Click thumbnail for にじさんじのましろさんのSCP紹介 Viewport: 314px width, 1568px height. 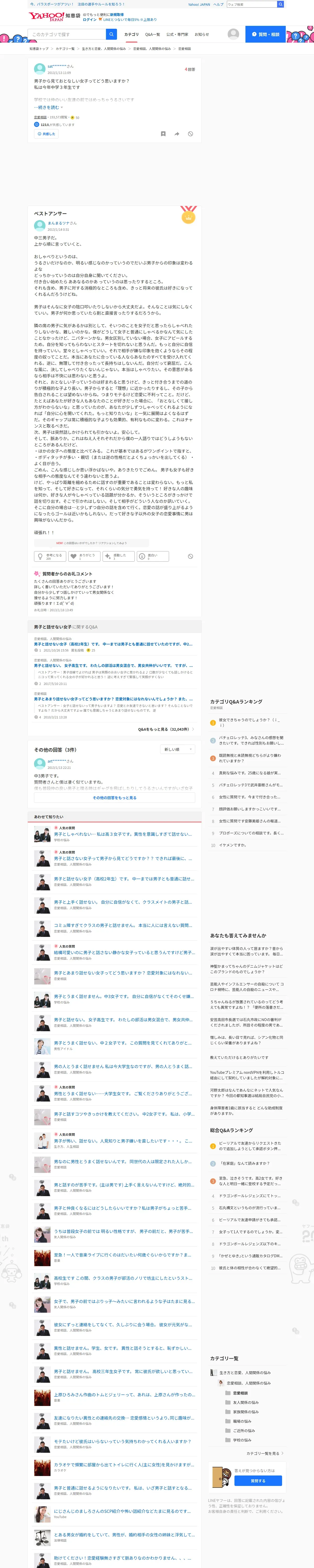point(42,1514)
